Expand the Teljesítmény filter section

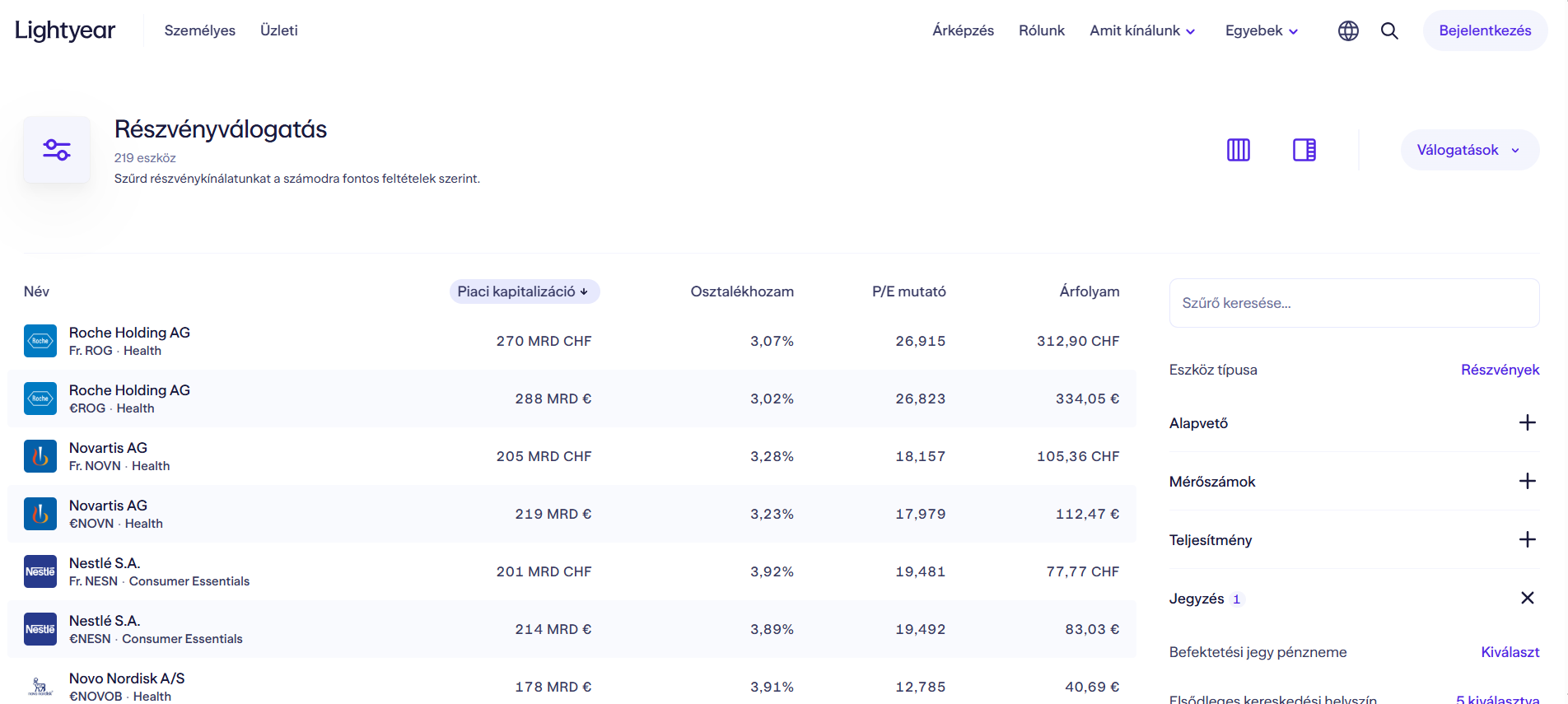coord(1527,540)
